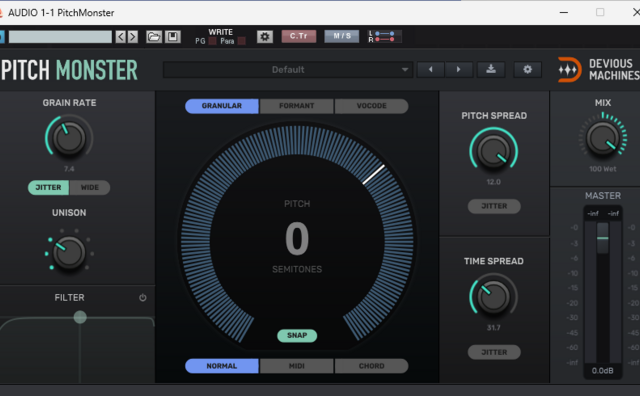Click the host preset name field

pyautogui.click(x=60, y=37)
